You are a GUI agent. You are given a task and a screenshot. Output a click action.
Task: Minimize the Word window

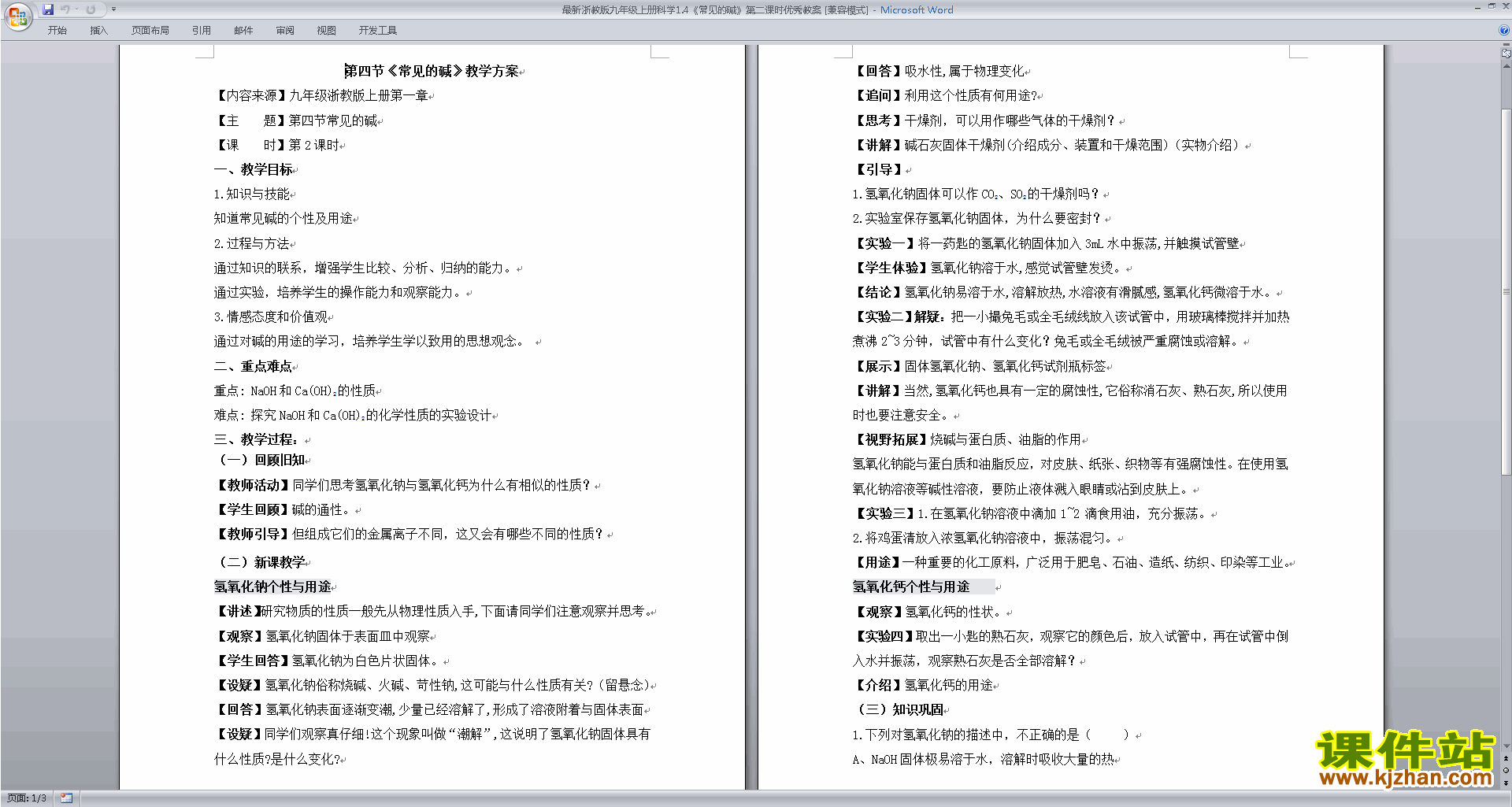pos(1477,7)
